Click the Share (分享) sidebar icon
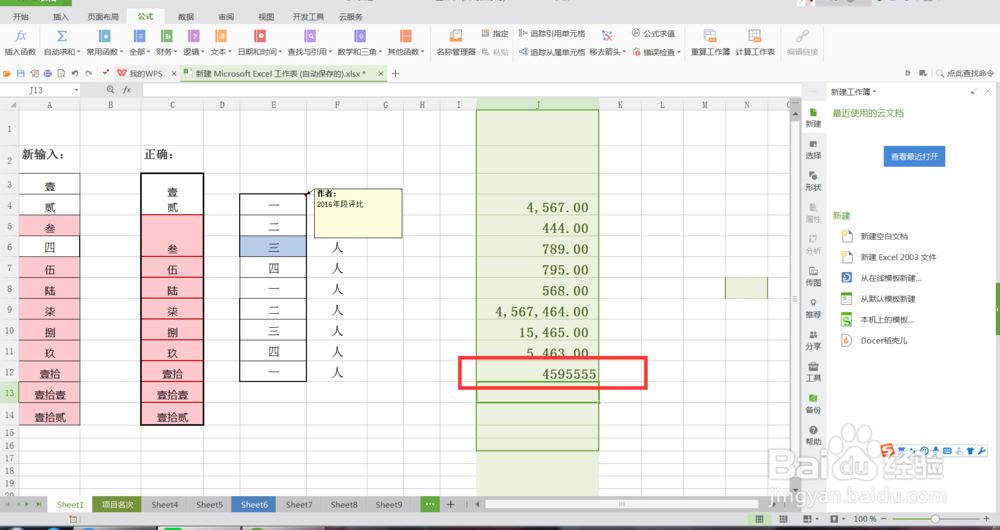The height and width of the screenshot is (530, 1000). (x=813, y=340)
